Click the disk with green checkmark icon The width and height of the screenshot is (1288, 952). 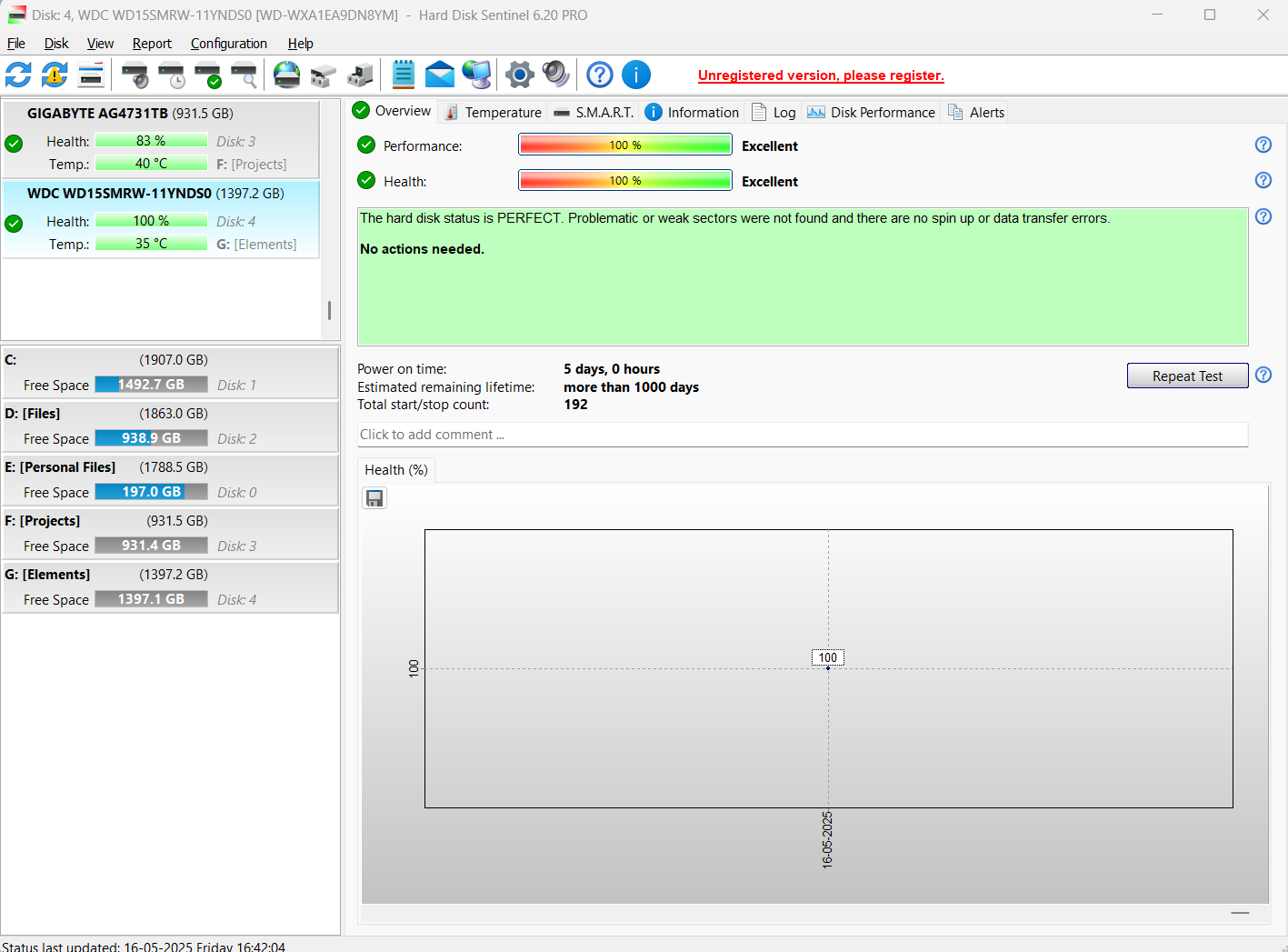[207, 75]
